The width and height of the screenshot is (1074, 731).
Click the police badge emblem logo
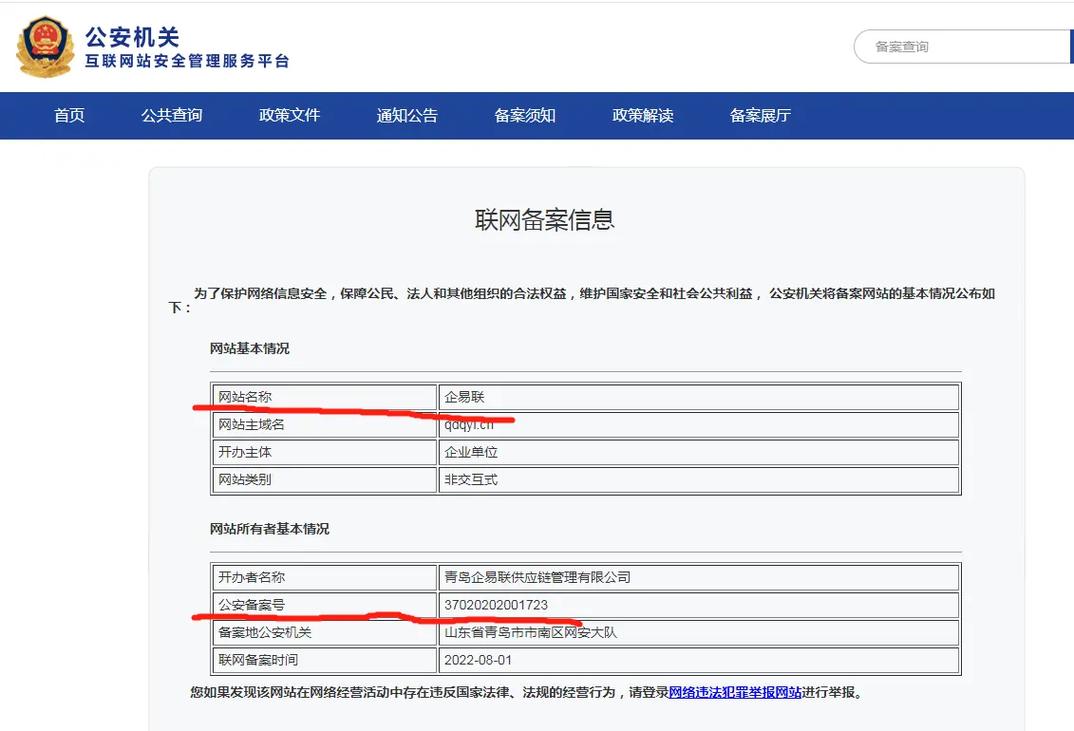point(45,47)
